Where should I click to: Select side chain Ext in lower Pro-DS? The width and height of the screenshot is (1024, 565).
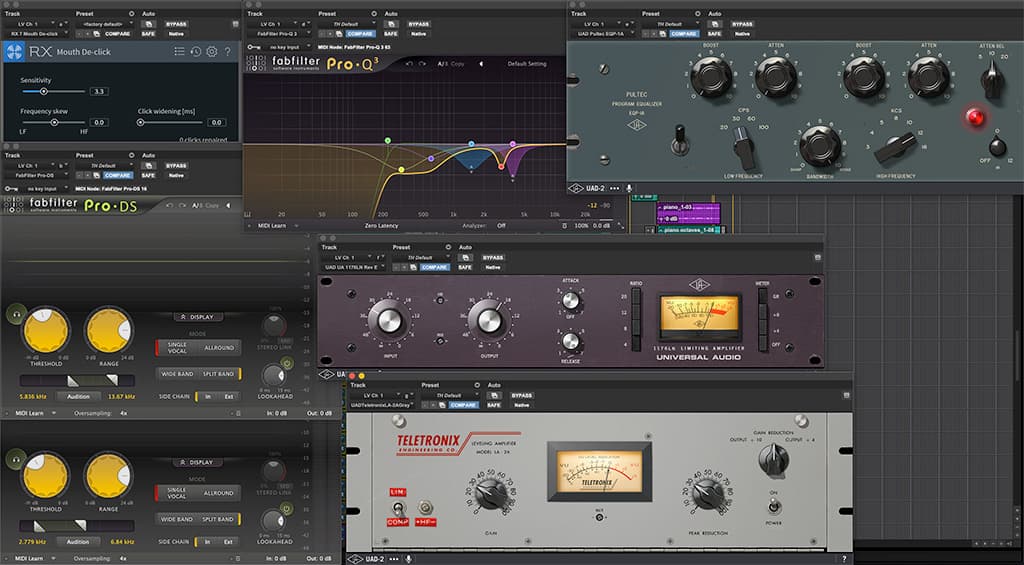click(x=229, y=541)
